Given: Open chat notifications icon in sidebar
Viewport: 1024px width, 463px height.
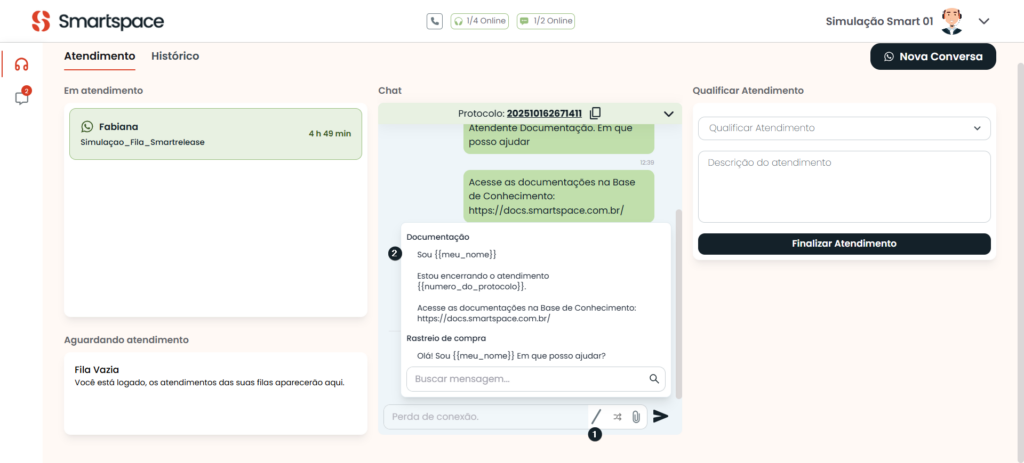Looking at the screenshot, I should click(x=21, y=98).
